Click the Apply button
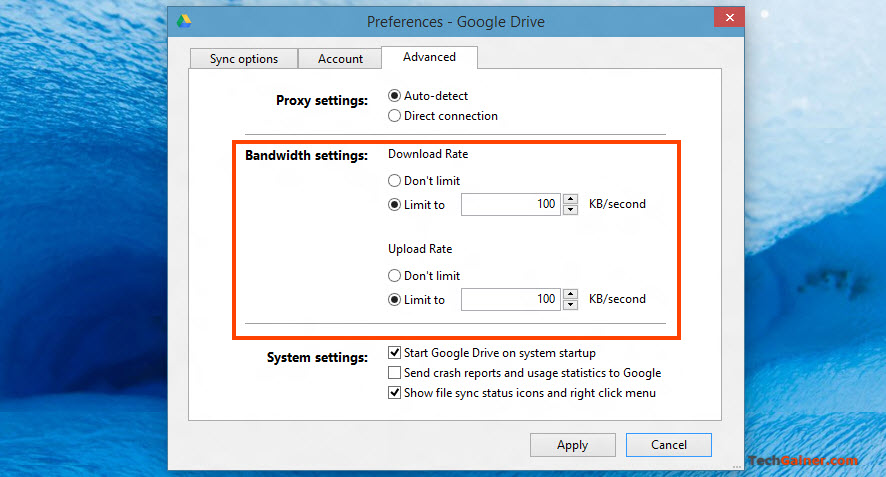 coord(572,445)
